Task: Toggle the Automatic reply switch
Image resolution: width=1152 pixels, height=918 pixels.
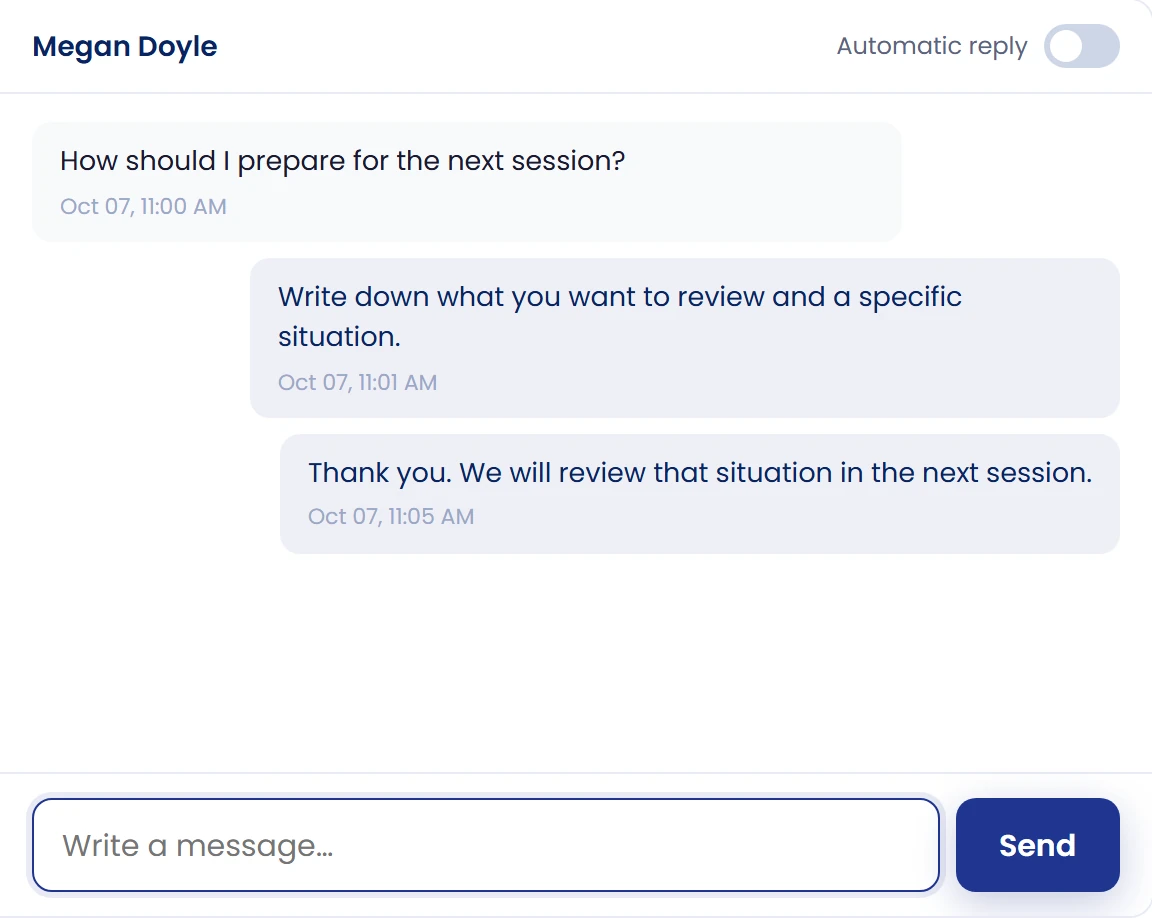Action: [x=1081, y=46]
